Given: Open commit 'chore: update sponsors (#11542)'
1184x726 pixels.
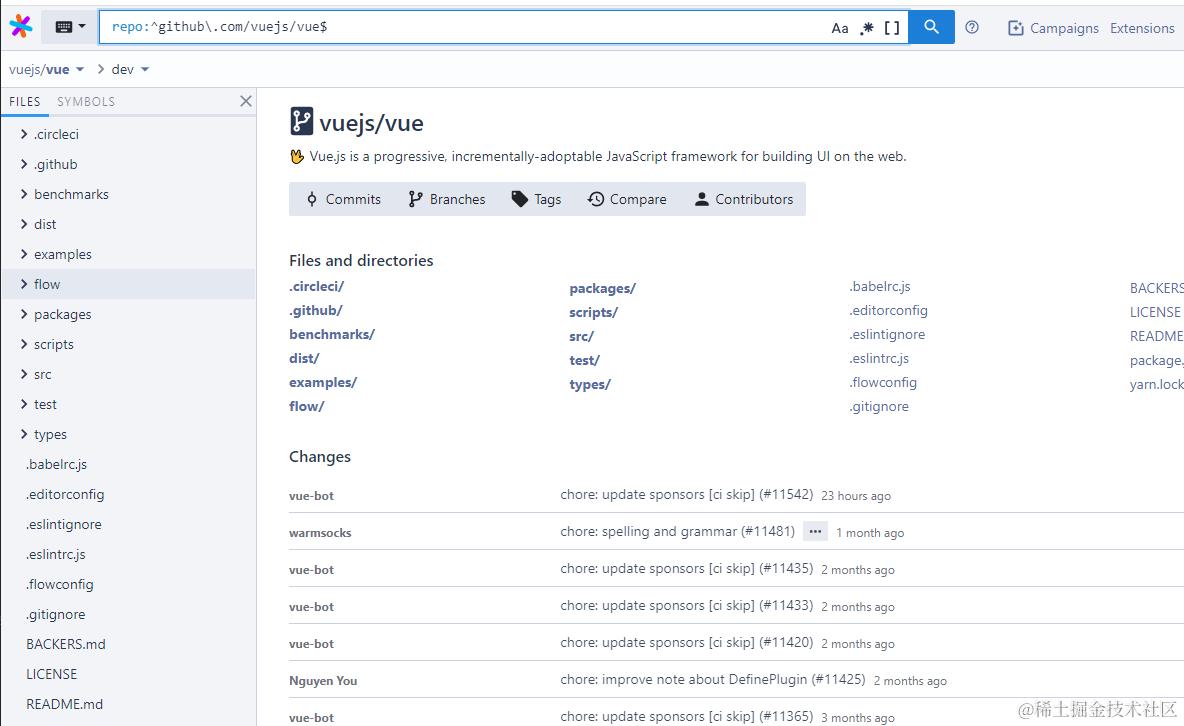Looking at the screenshot, I should point(686,495).
